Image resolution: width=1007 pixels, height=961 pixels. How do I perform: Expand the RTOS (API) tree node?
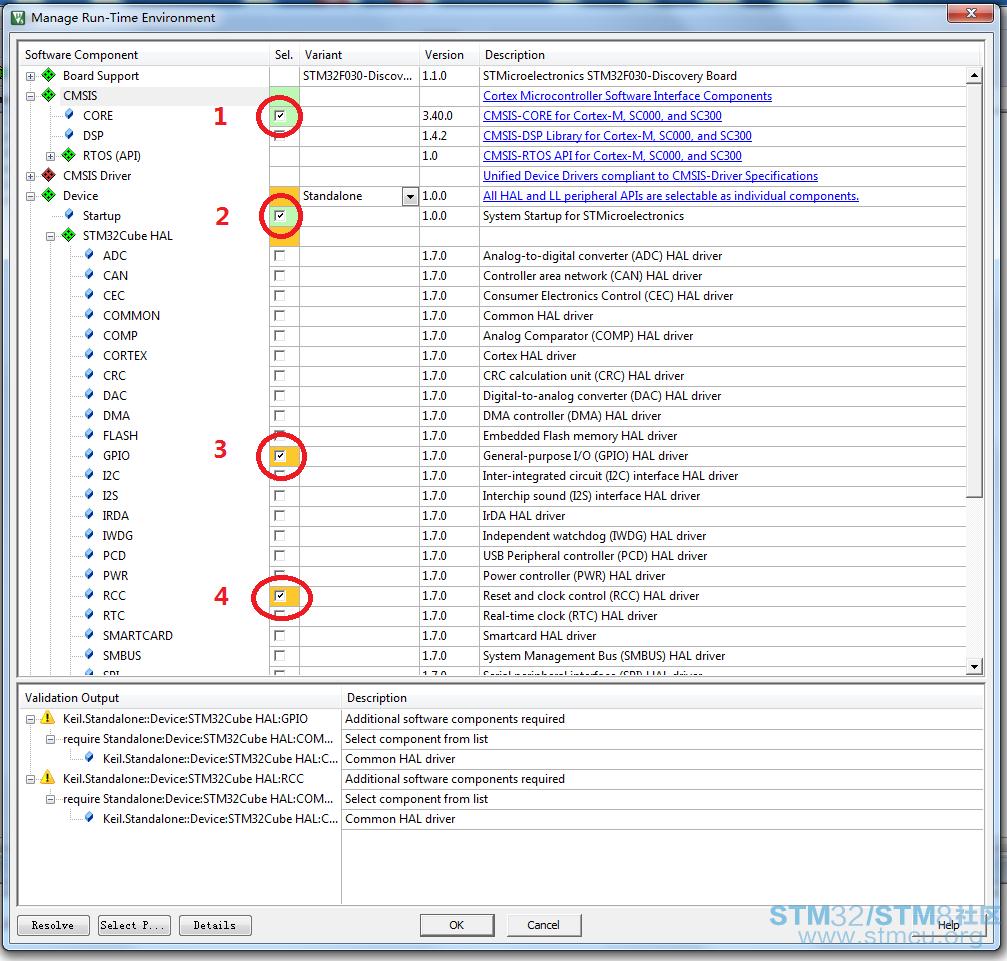(50, 156)
